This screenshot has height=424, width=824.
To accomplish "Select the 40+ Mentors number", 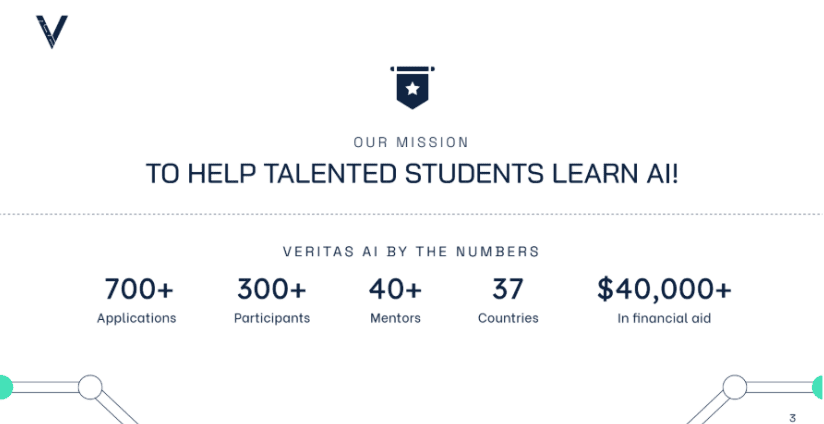I will coord(395,289).
